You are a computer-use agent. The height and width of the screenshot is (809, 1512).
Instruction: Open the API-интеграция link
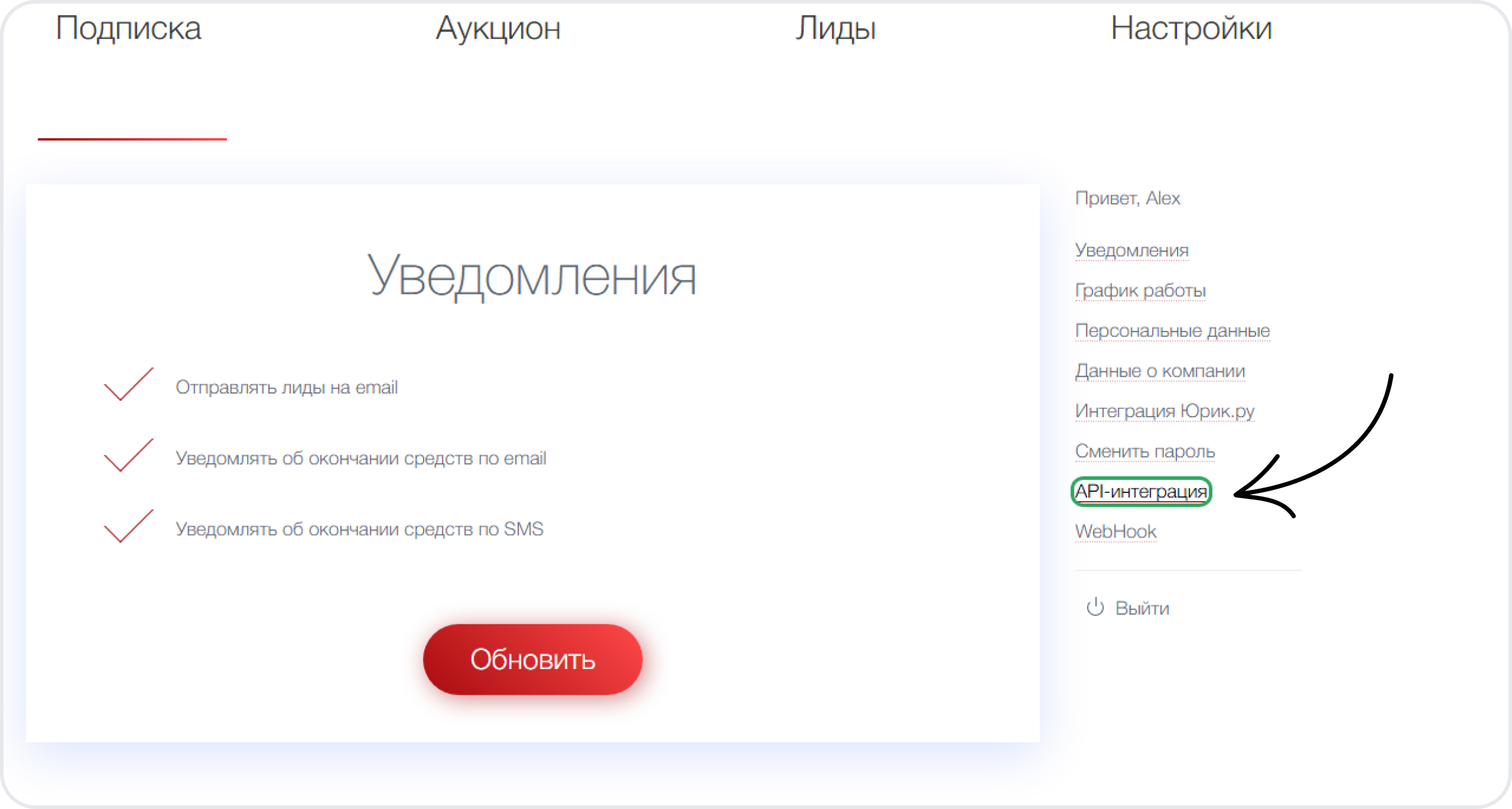coord(1141,492)
